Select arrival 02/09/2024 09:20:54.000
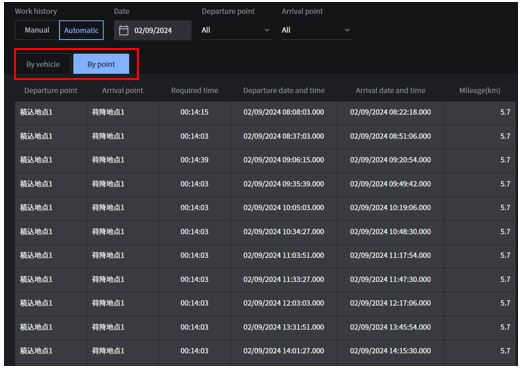The width and height of the screenshot is (524, 372). coord(390,160)
